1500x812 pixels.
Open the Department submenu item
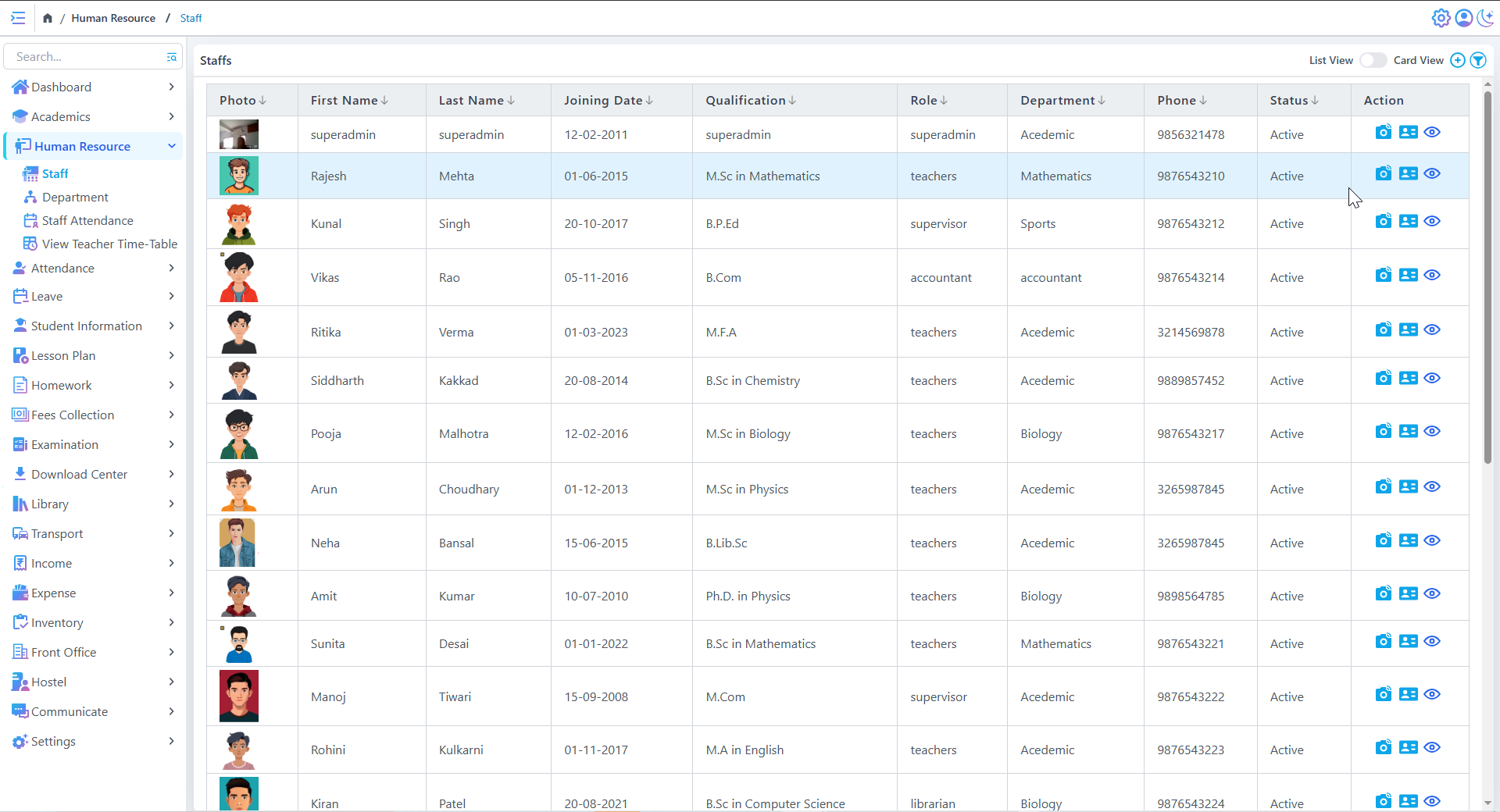75,197
